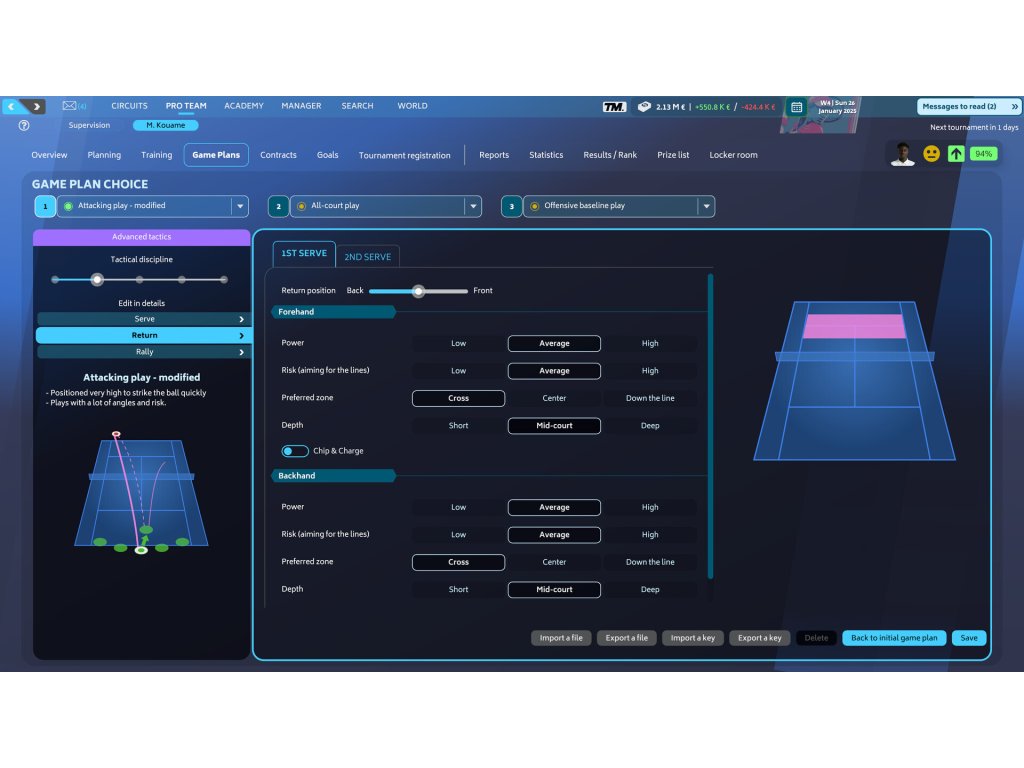Set Forehand Preferred zone Down the line

pos(650,398)
